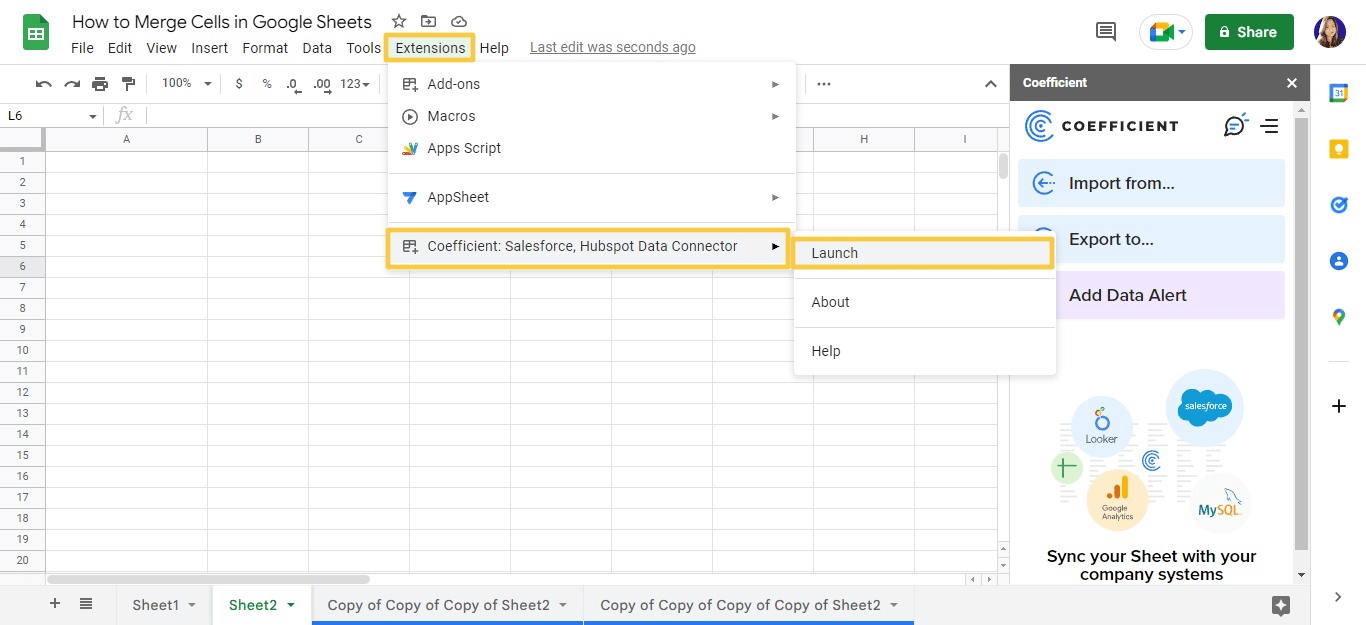Expand the Name Box dropdown arrow
This screenshot has height=625, width=1366.
93,116
